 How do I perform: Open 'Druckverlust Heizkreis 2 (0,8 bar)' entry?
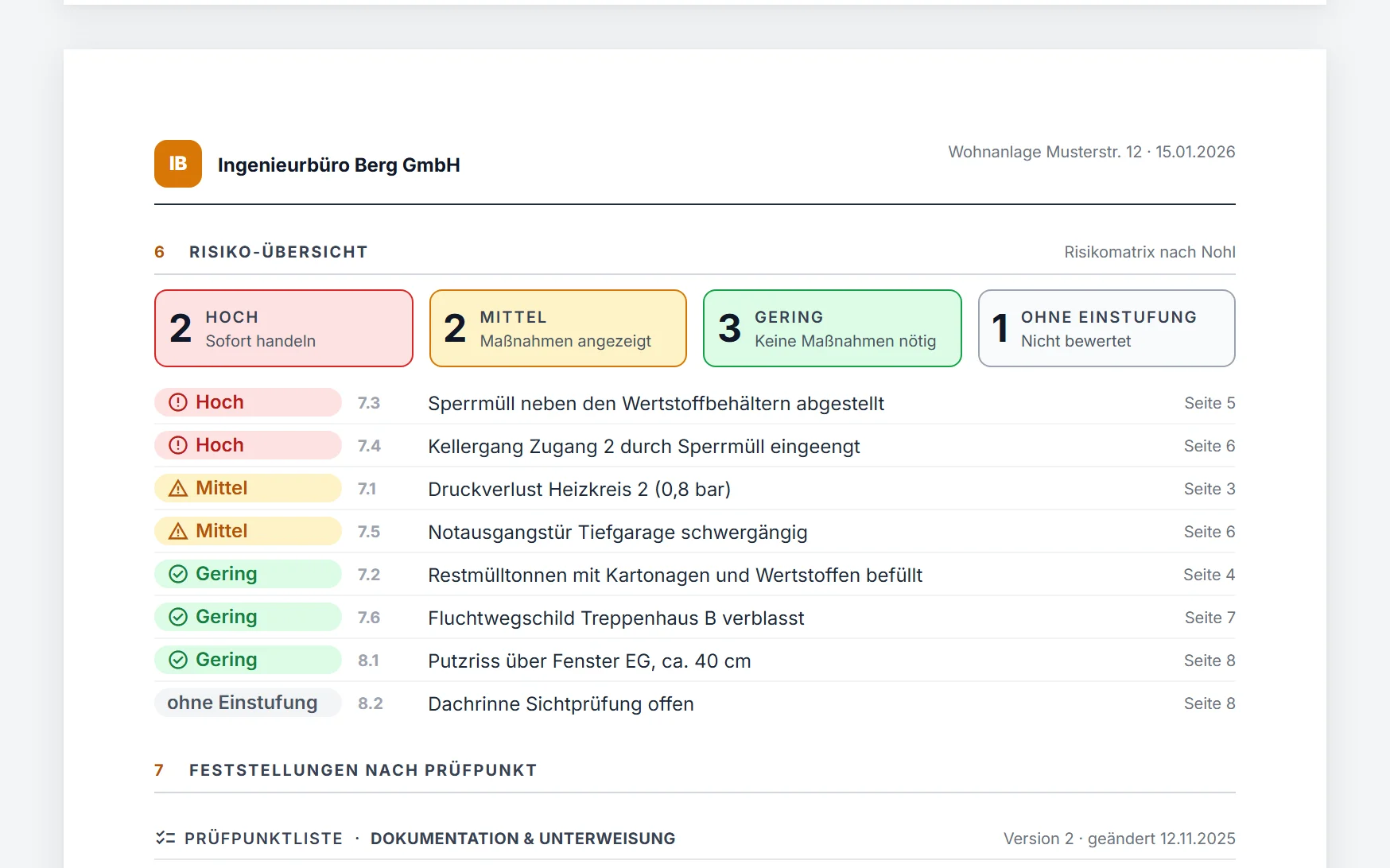(x=579, y=489)
